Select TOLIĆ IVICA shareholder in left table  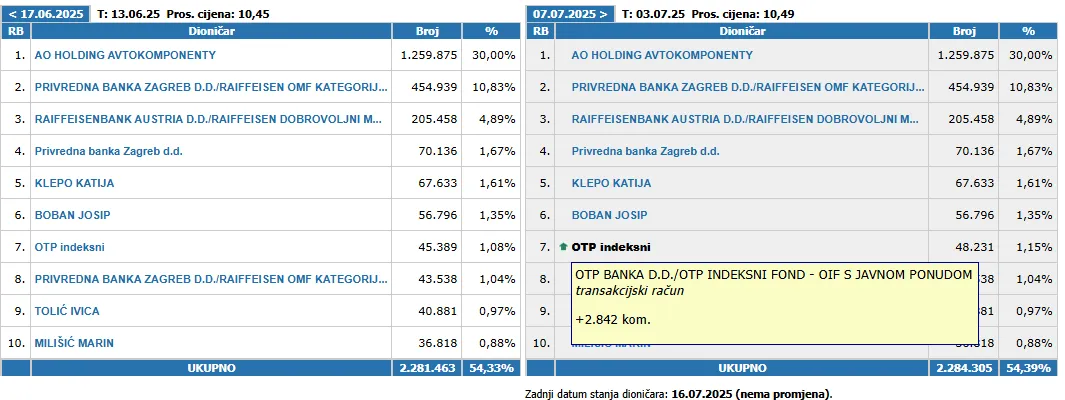(x=67, y=311)
